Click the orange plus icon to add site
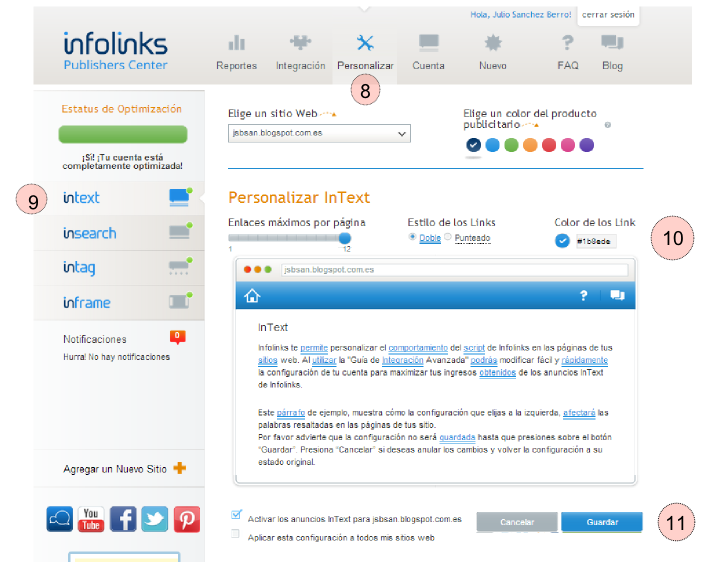 (180, 468)
